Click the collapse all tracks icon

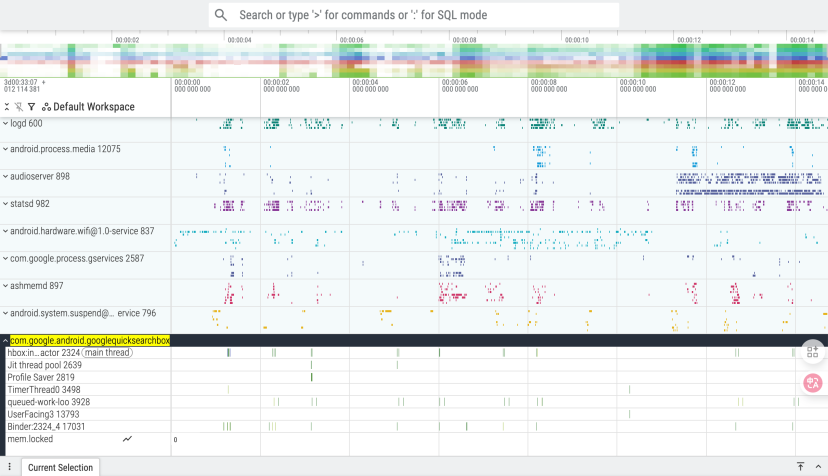pos(7,107)
